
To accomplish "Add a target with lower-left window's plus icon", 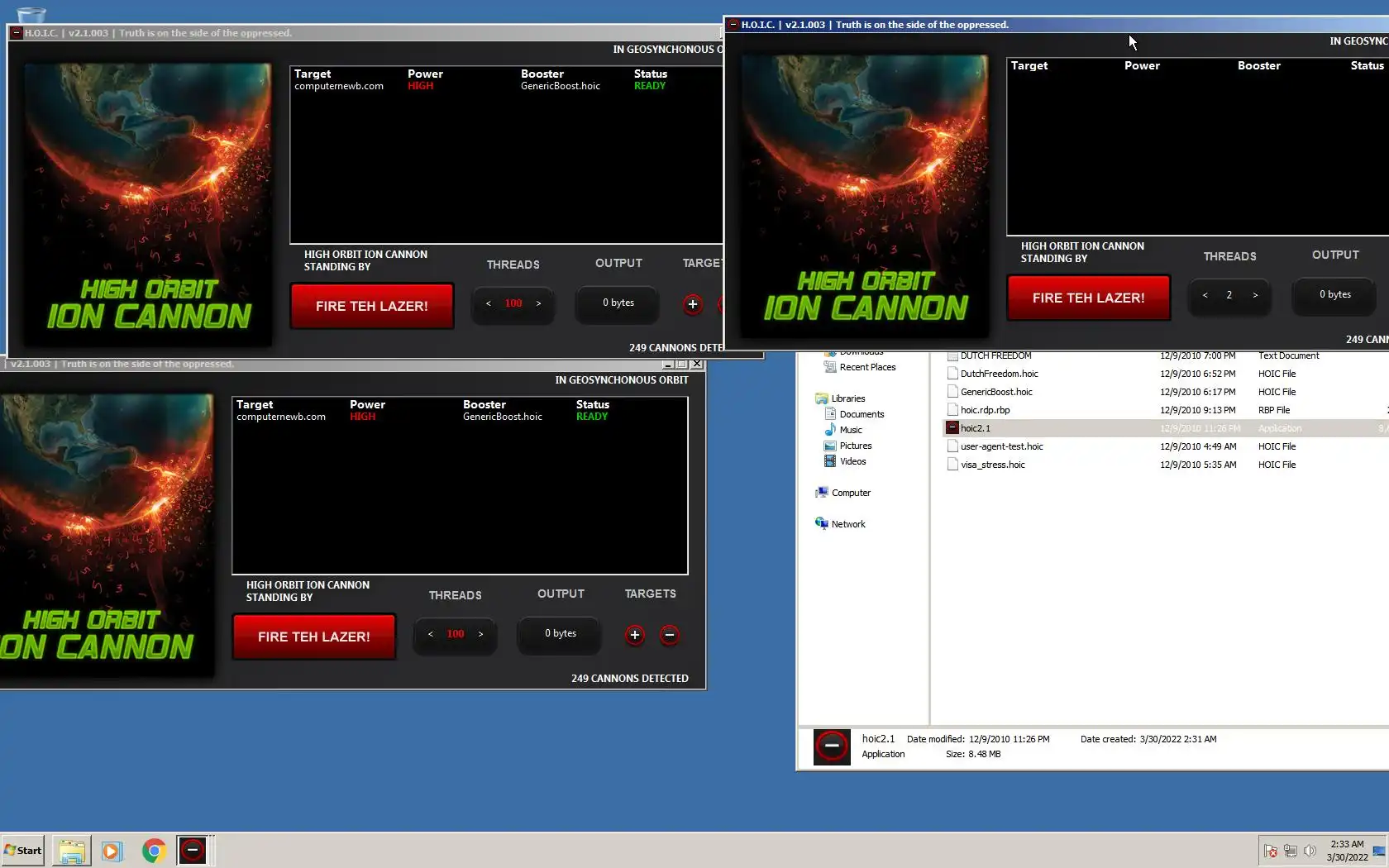I will coord(635,635).
